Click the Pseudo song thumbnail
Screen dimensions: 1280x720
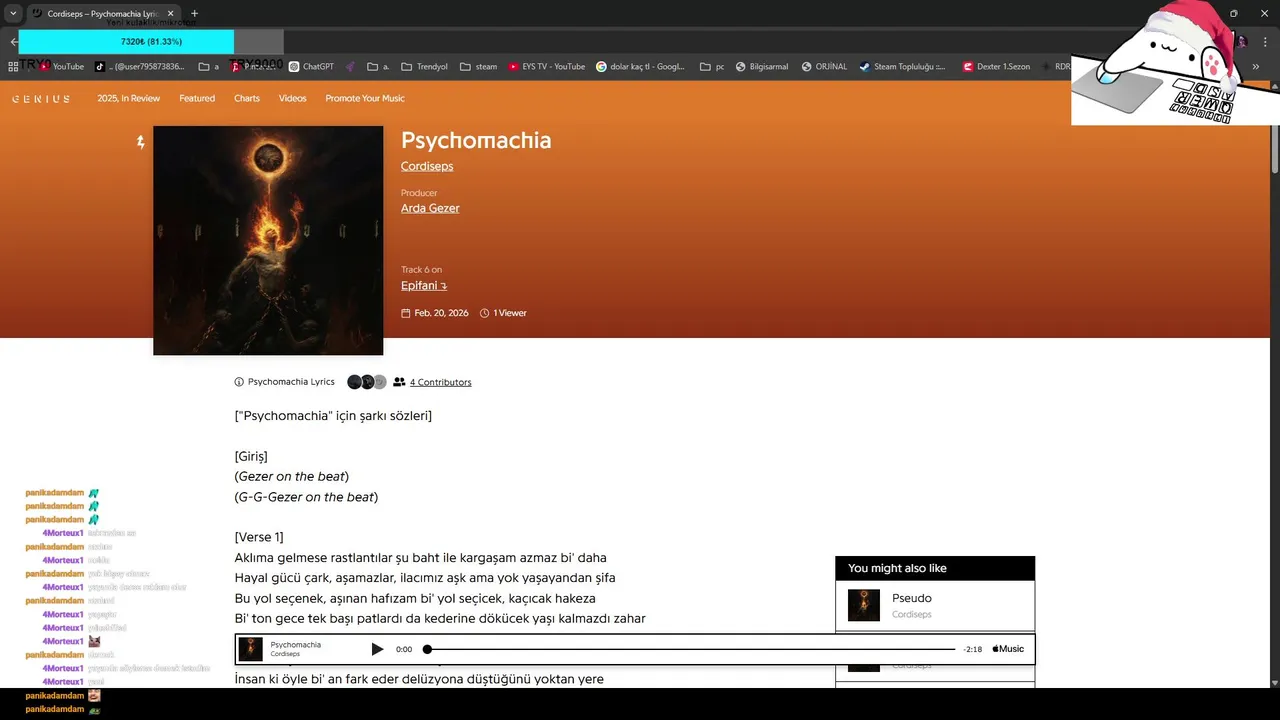[x=864, y=605]
